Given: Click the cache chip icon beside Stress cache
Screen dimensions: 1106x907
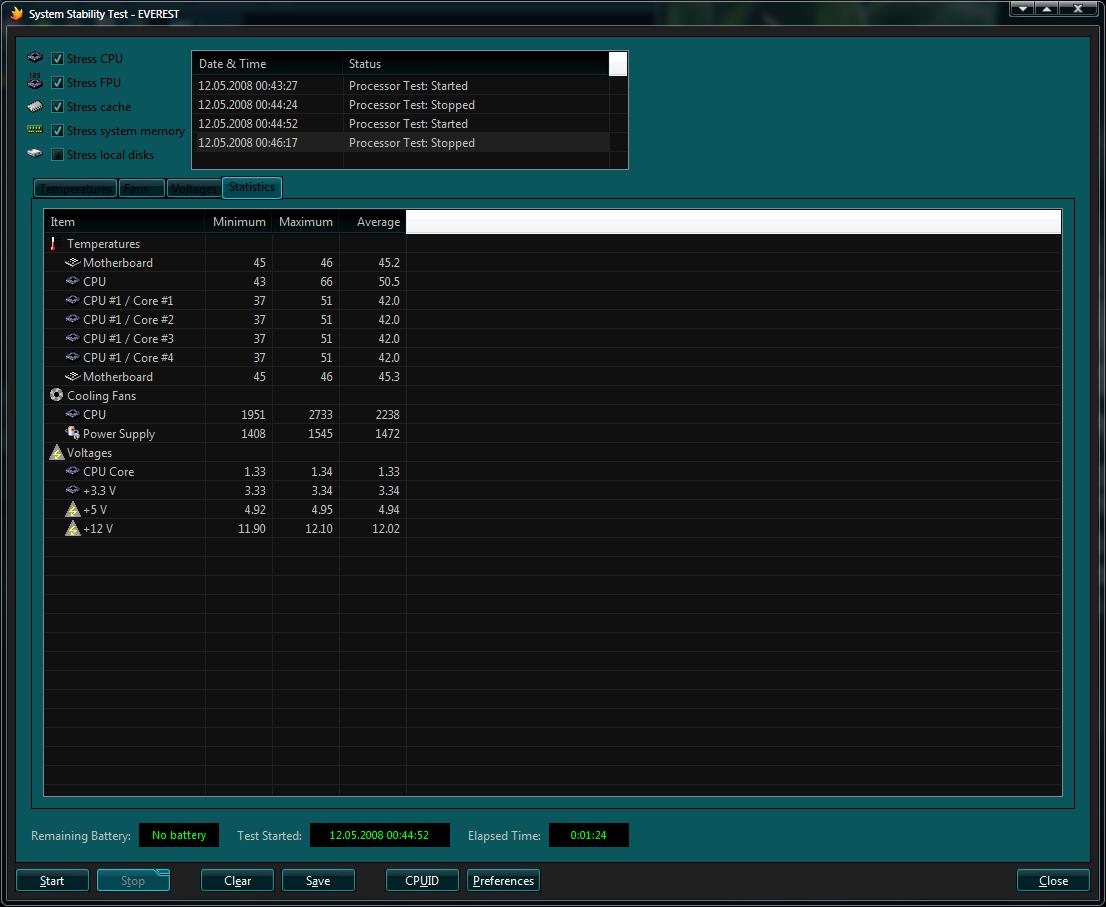Looking at the screenshot, I should [x=35, y=106].
